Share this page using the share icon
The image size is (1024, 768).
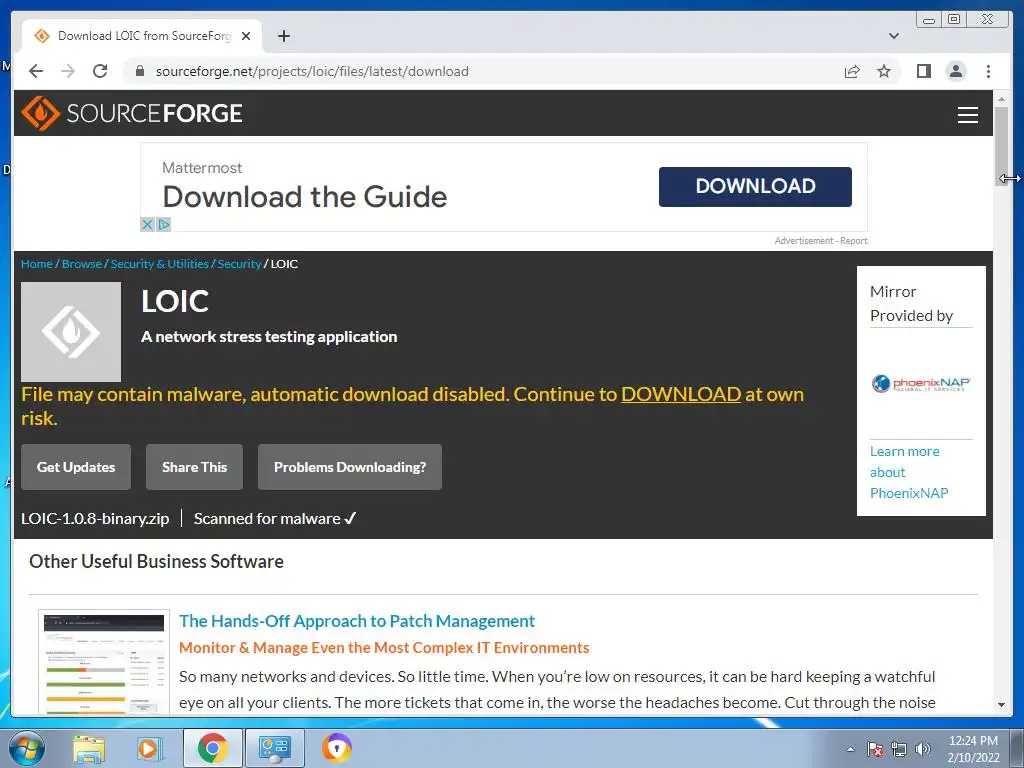pos(852,71)
